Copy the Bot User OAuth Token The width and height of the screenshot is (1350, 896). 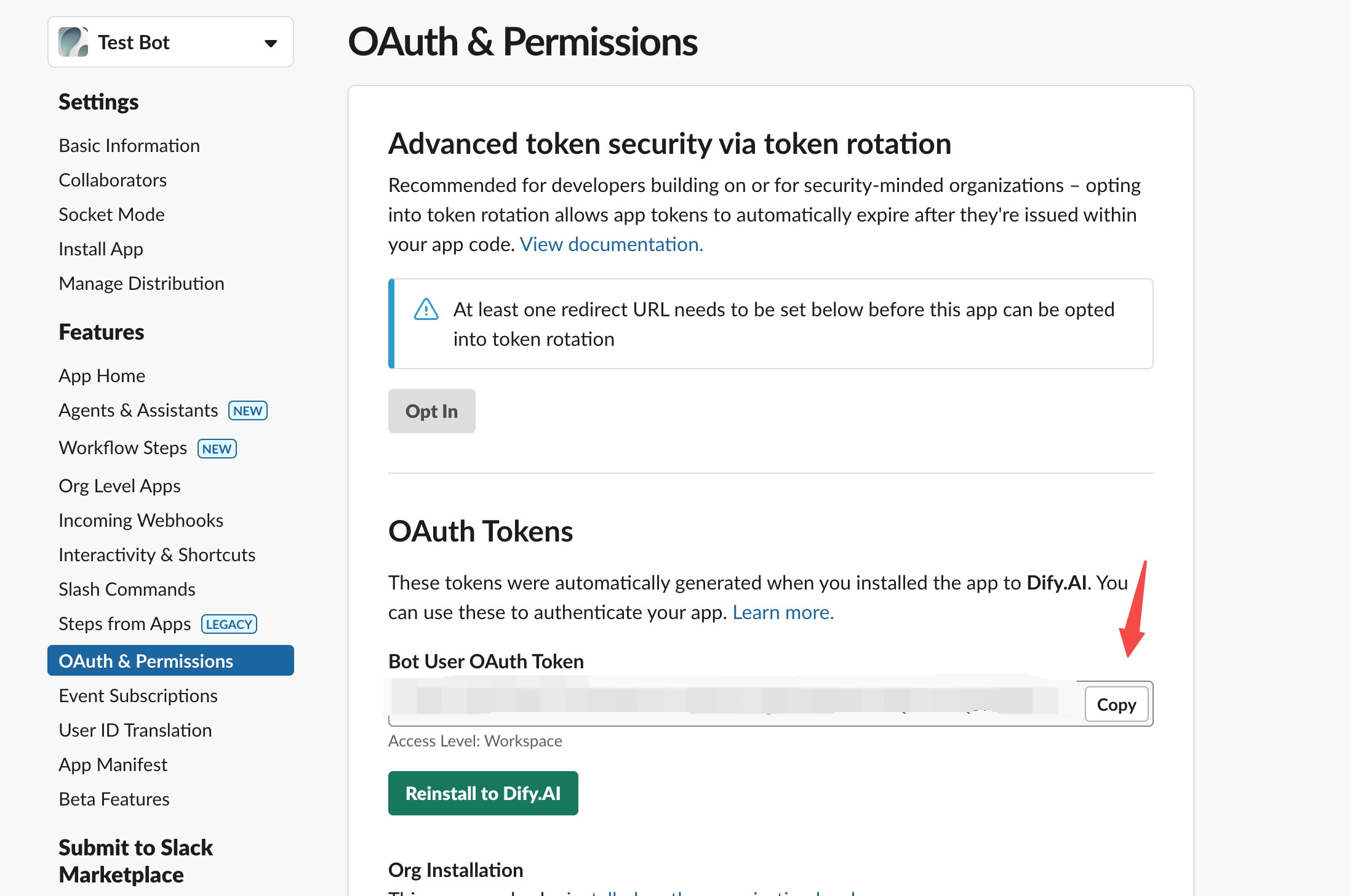pyautogui.click(x=1116, y=704)
